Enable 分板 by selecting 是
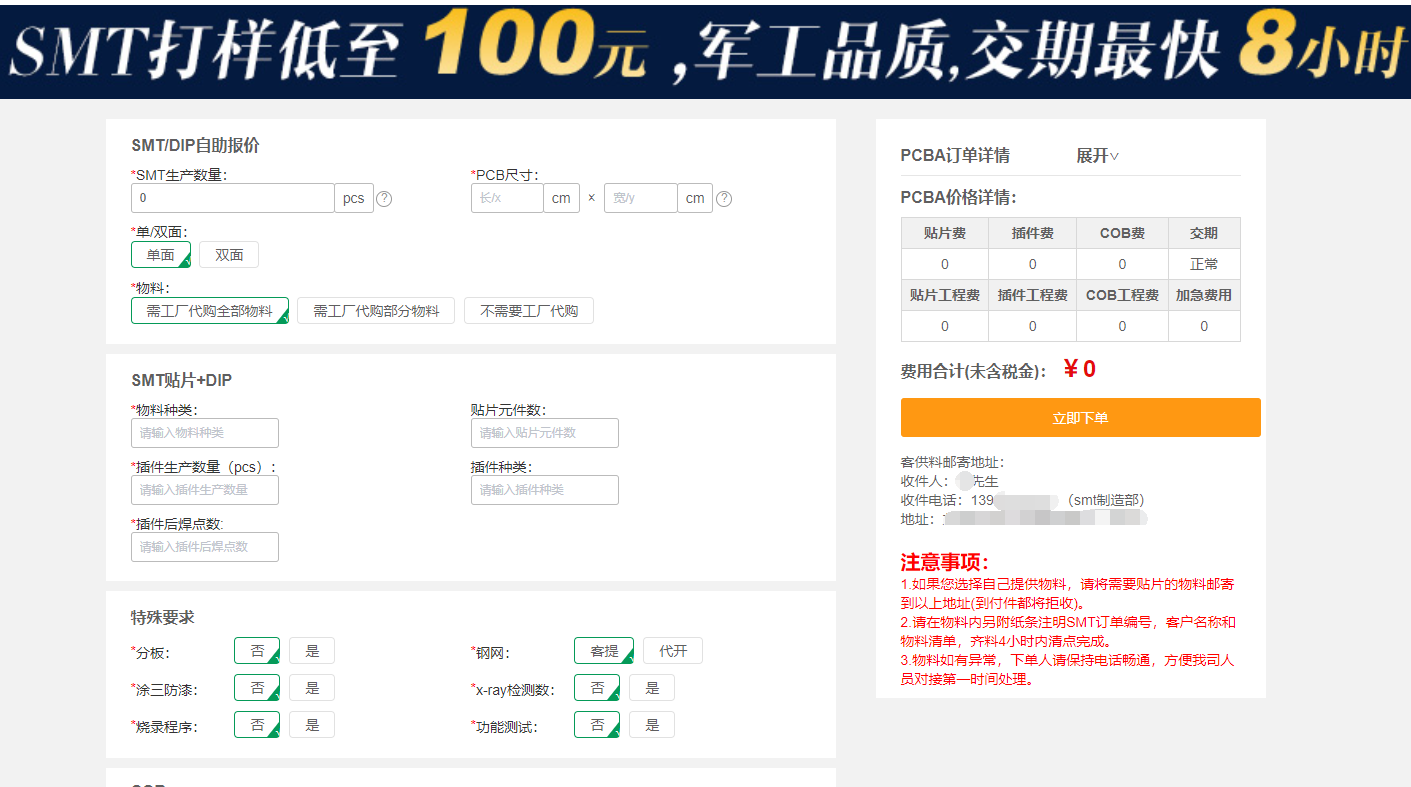The width and height of the screenshot is (1411, 787). (x=311, y=650)
